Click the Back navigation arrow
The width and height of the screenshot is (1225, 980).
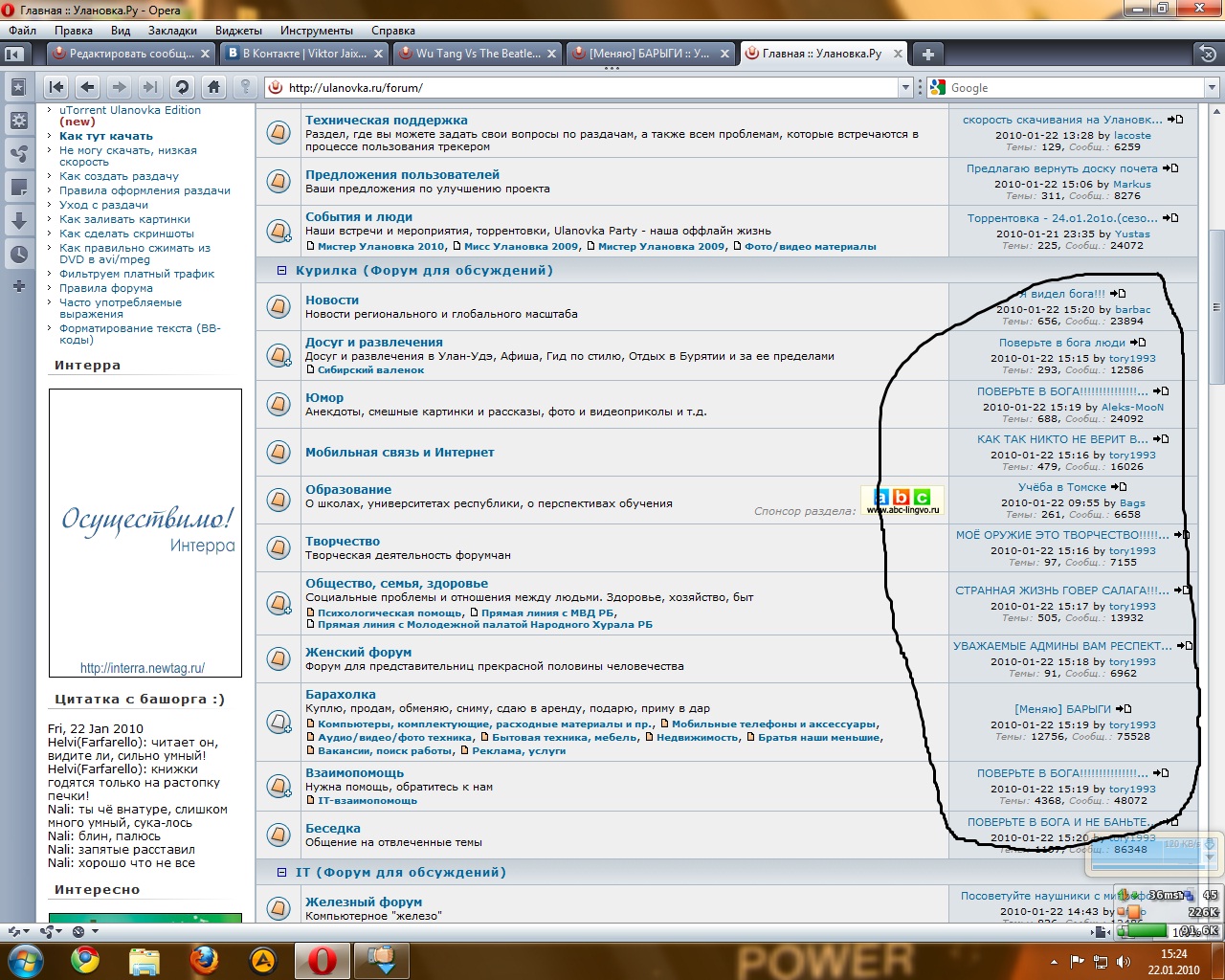88,87
